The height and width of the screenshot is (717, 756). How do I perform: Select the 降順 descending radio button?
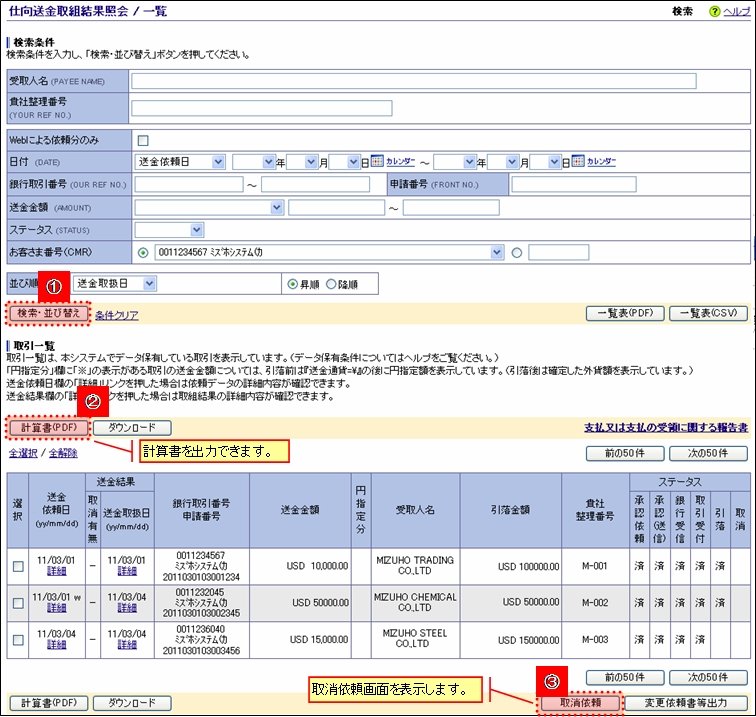tap(331, 284)
